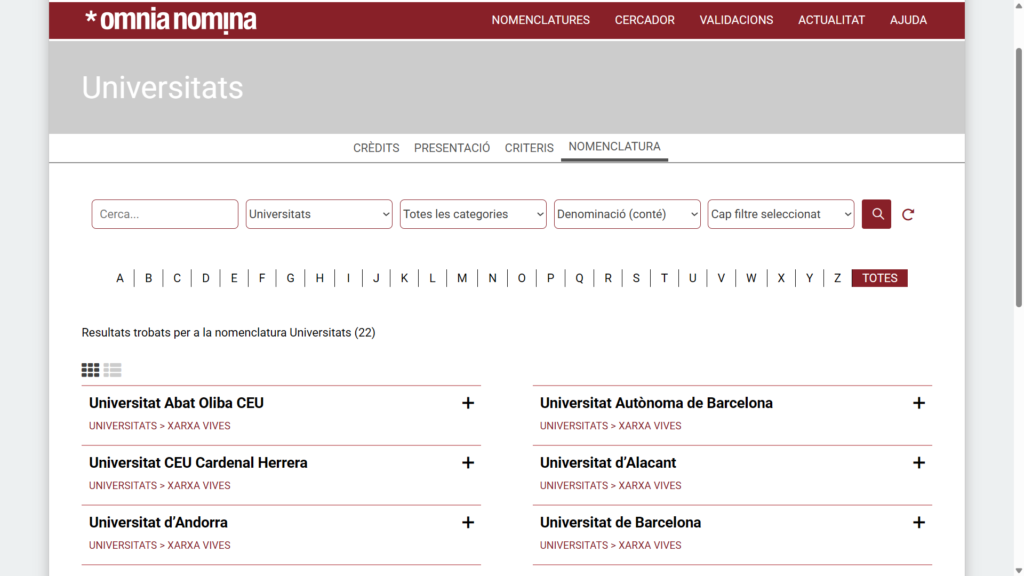Switch to grid view layout
The width and height of the screenshot is (1024, 576).
tap(90, 370)
